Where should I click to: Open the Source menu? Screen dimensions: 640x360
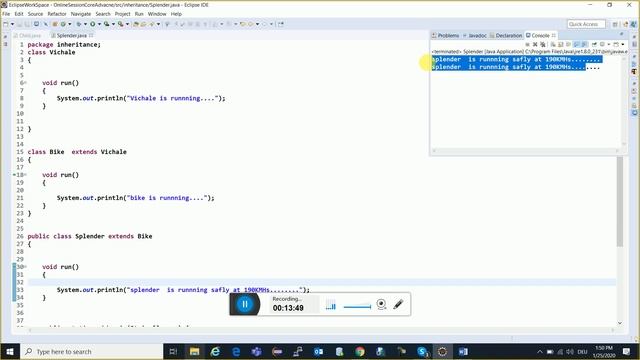pyautogui.click(x=35, y=14)
